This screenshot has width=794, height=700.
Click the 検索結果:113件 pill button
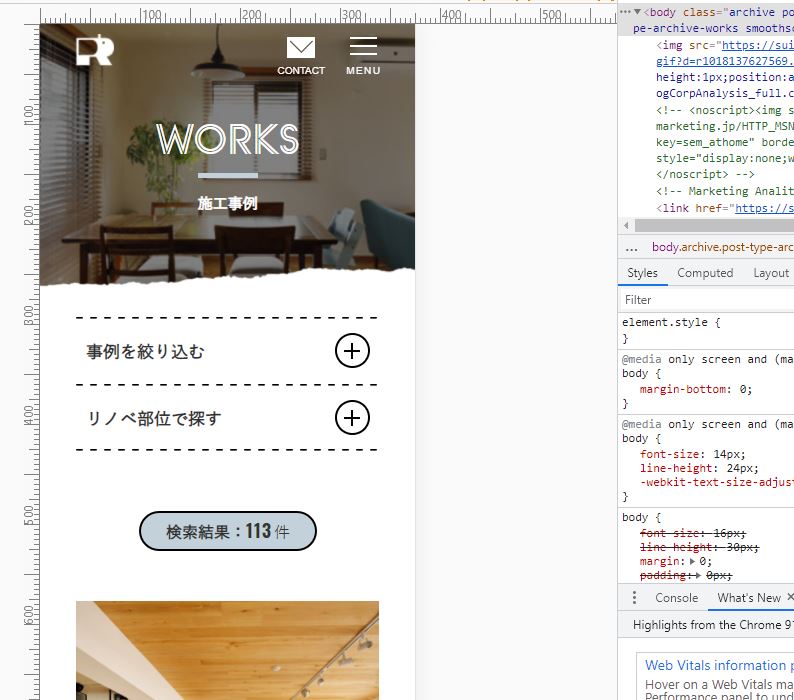[228, 531]
